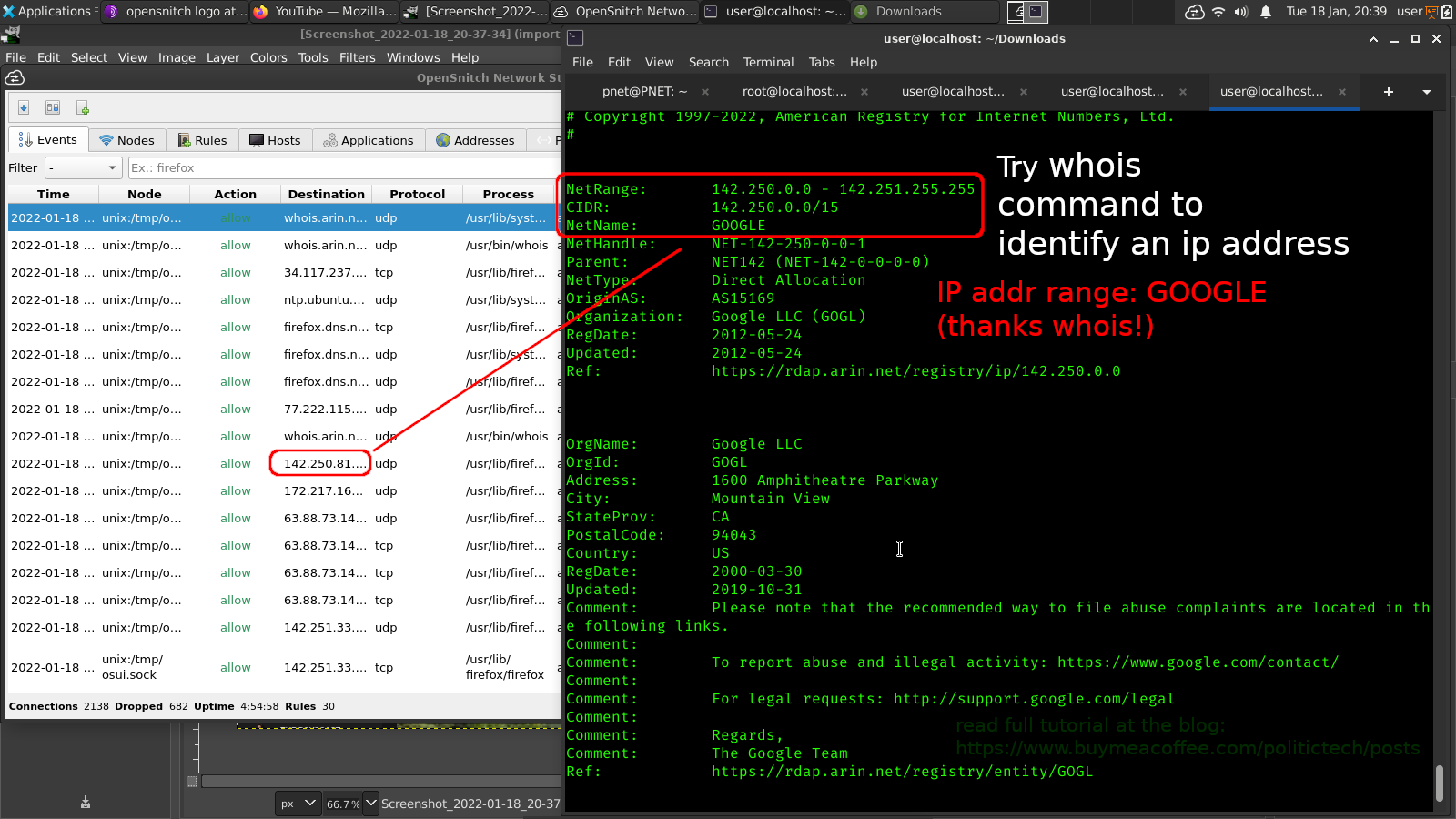Add a new terminal tab with plus

pos(1389,92)
